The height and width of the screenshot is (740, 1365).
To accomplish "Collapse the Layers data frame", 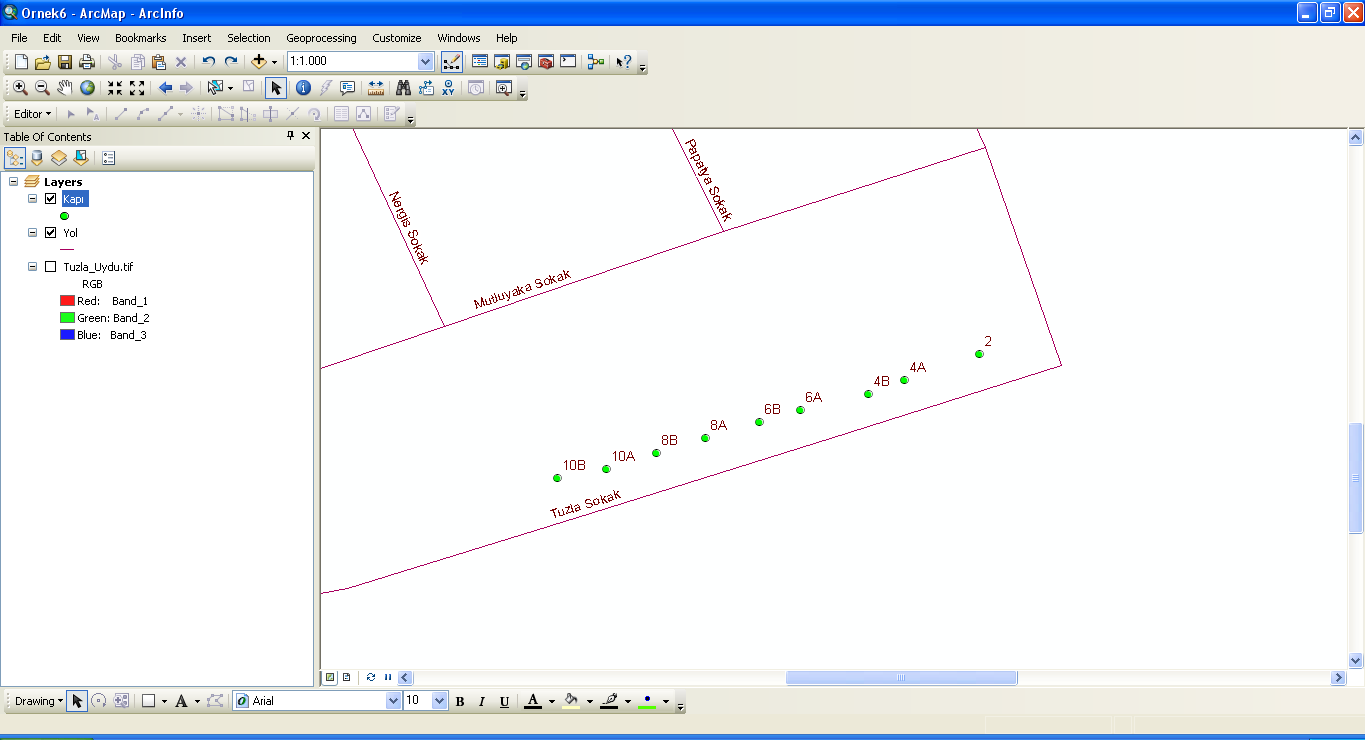I will (13, 182).
